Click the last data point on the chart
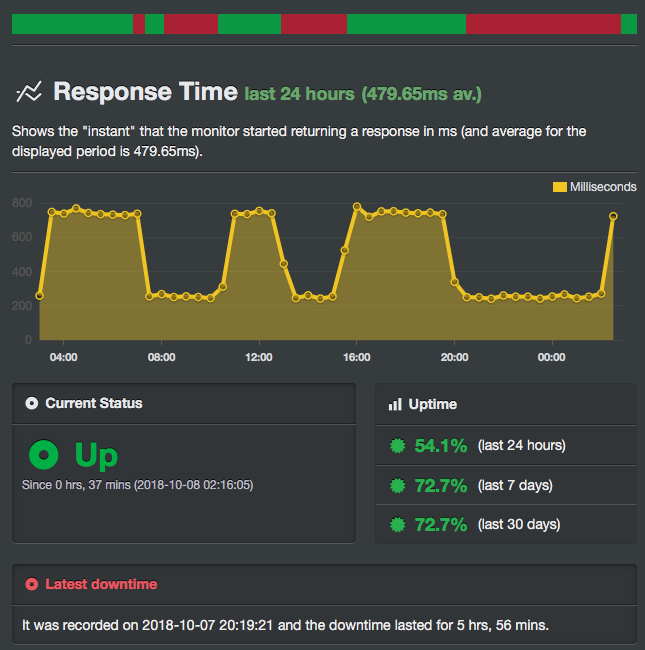This screenshot has width=645, height=650. click(x=613, y=216)
